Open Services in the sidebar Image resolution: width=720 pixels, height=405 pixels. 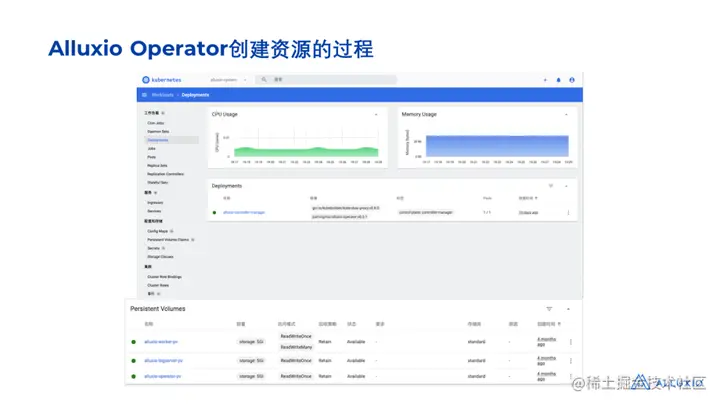click(154, 211)
